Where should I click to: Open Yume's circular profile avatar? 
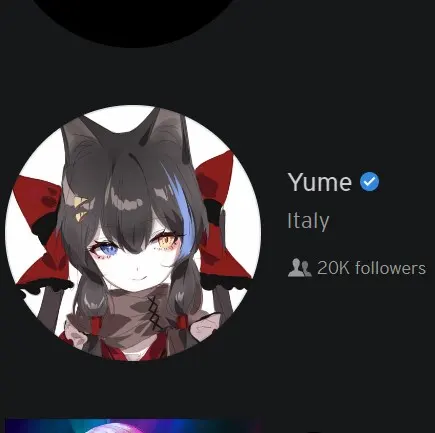pos(133,233)
